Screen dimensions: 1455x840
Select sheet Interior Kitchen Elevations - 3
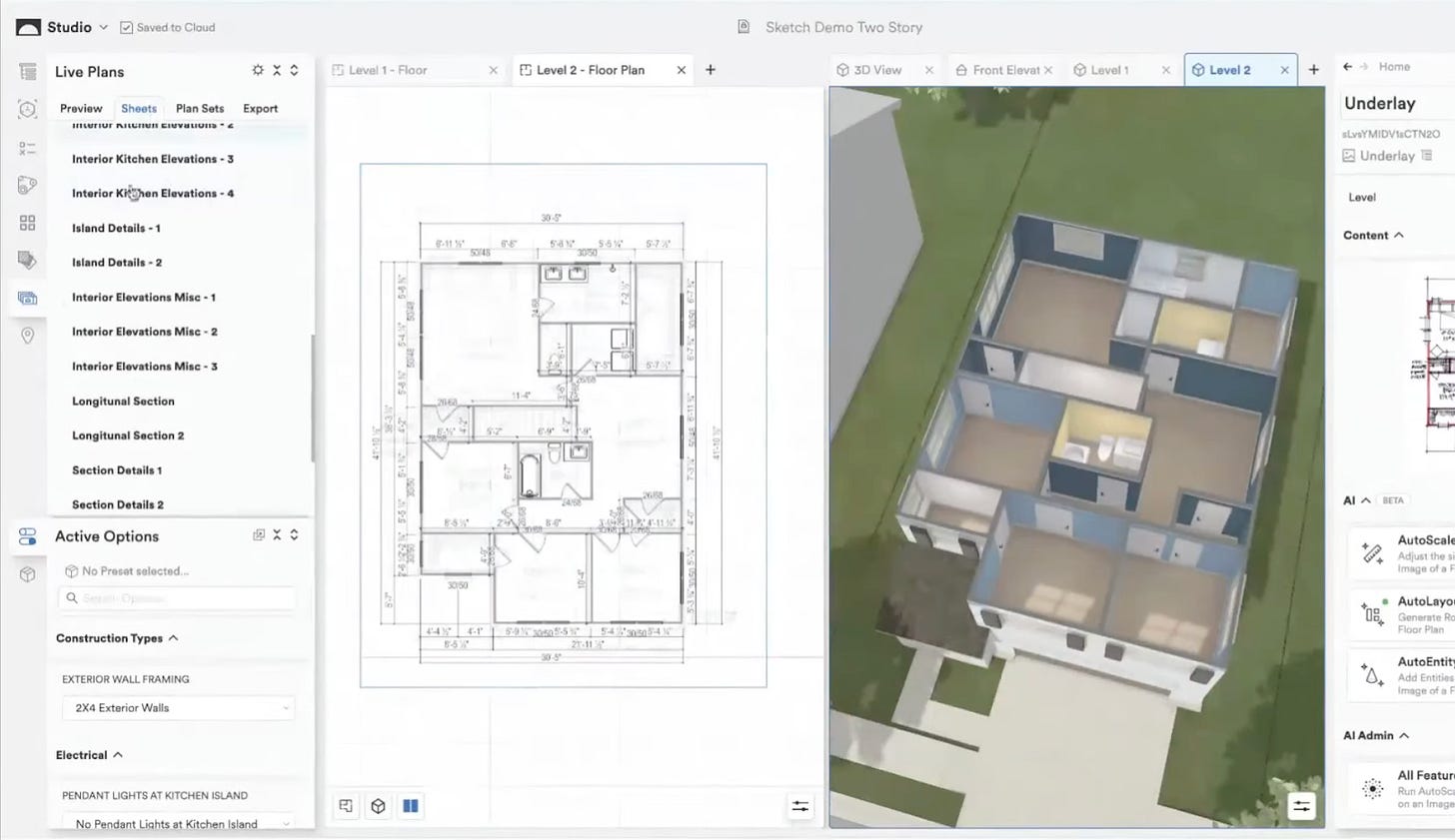pyautogui.click(x=153, y=159)
